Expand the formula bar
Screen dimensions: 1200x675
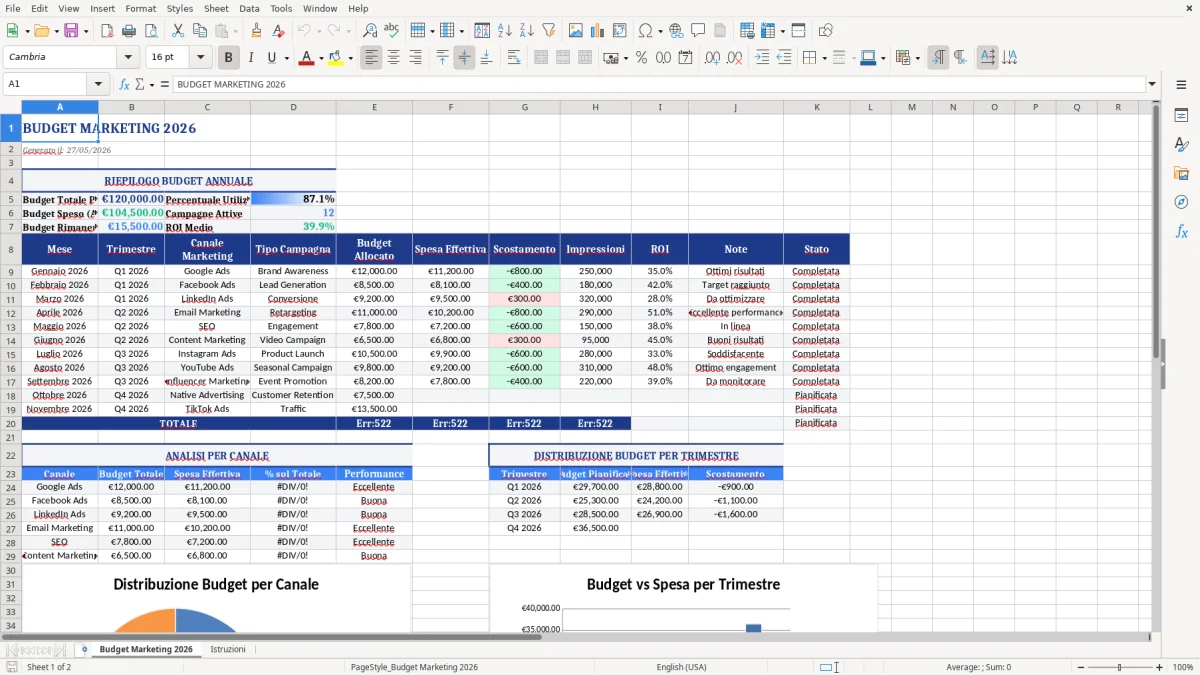click(1152, 84)
